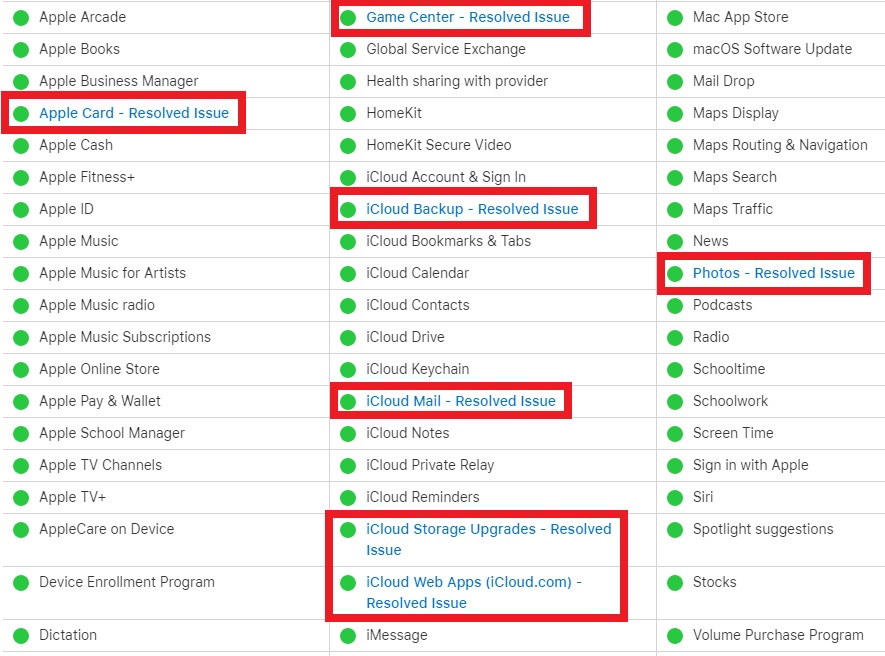Click the status dot next to Stocks

tap(675, 583)
